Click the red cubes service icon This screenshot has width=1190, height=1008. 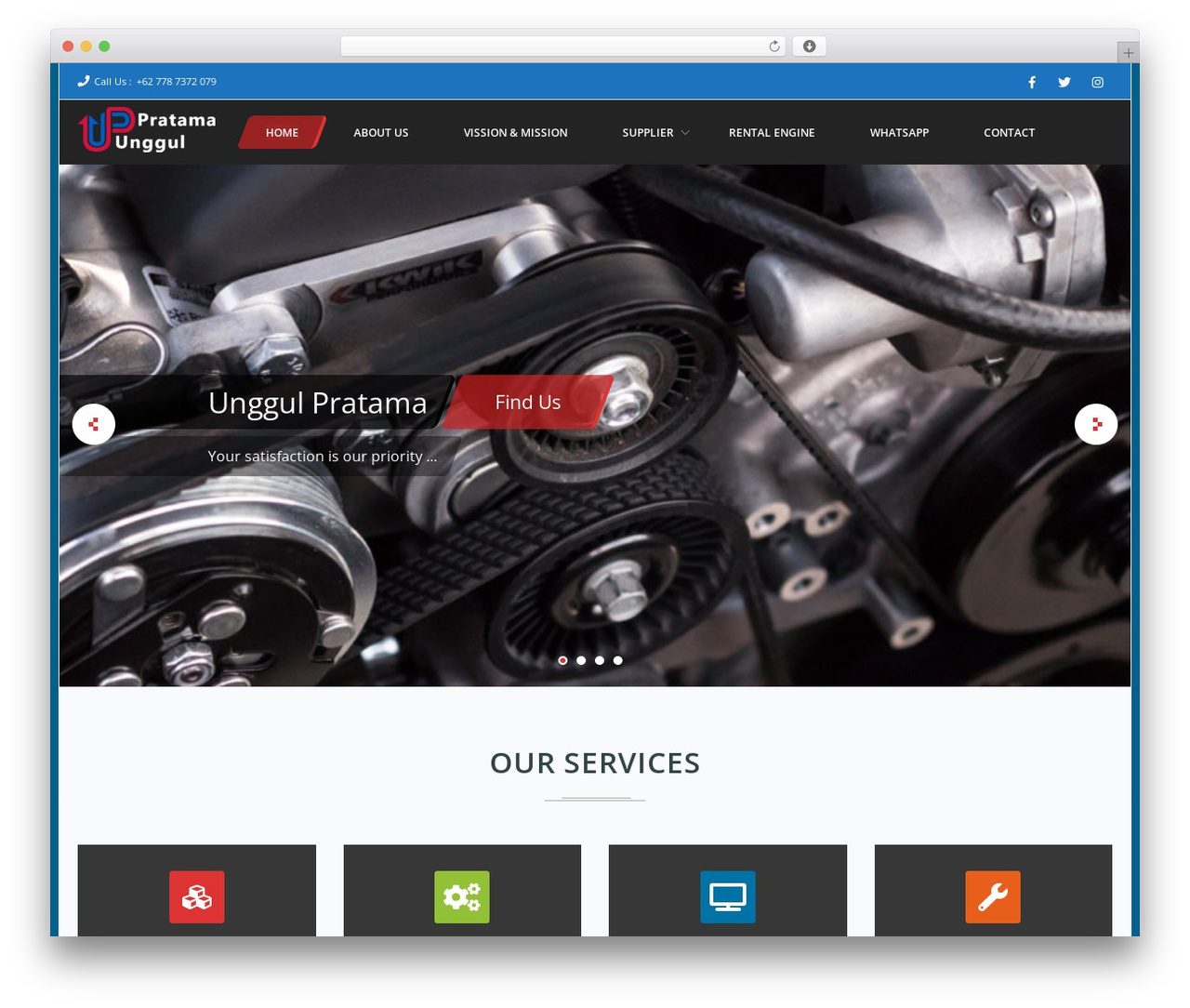pyautogui.click(x=196, y=896)
